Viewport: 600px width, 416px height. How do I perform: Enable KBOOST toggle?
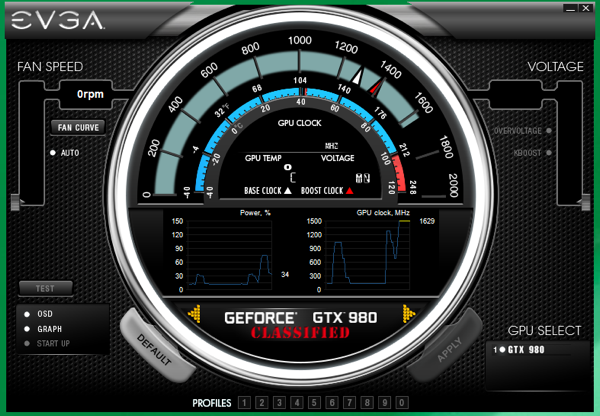tap(549, 153)
